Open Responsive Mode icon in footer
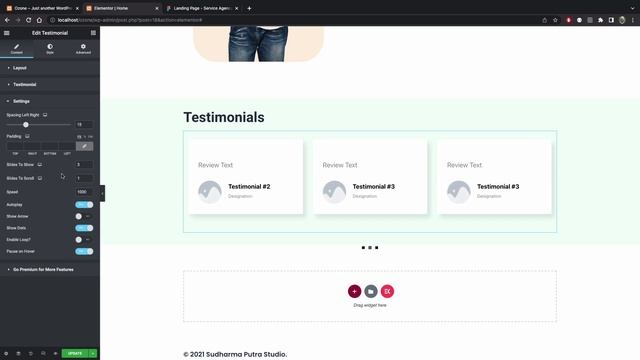The height and width of the screenshot is (360, 640). pos(43,353)
